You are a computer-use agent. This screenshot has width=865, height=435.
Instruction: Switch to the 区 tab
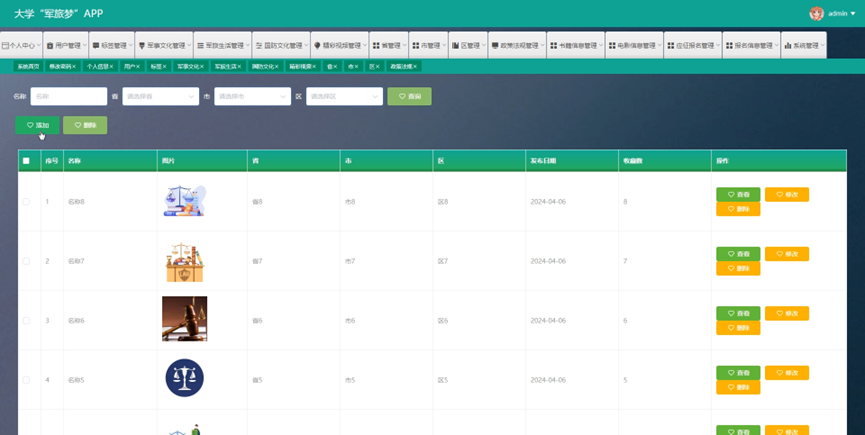(x=374, y=66)
